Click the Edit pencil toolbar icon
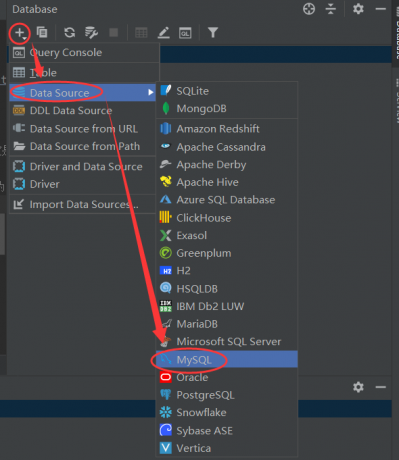Image resolution: width=399 pixels, height=460 pixels. (x=163, y=33)
